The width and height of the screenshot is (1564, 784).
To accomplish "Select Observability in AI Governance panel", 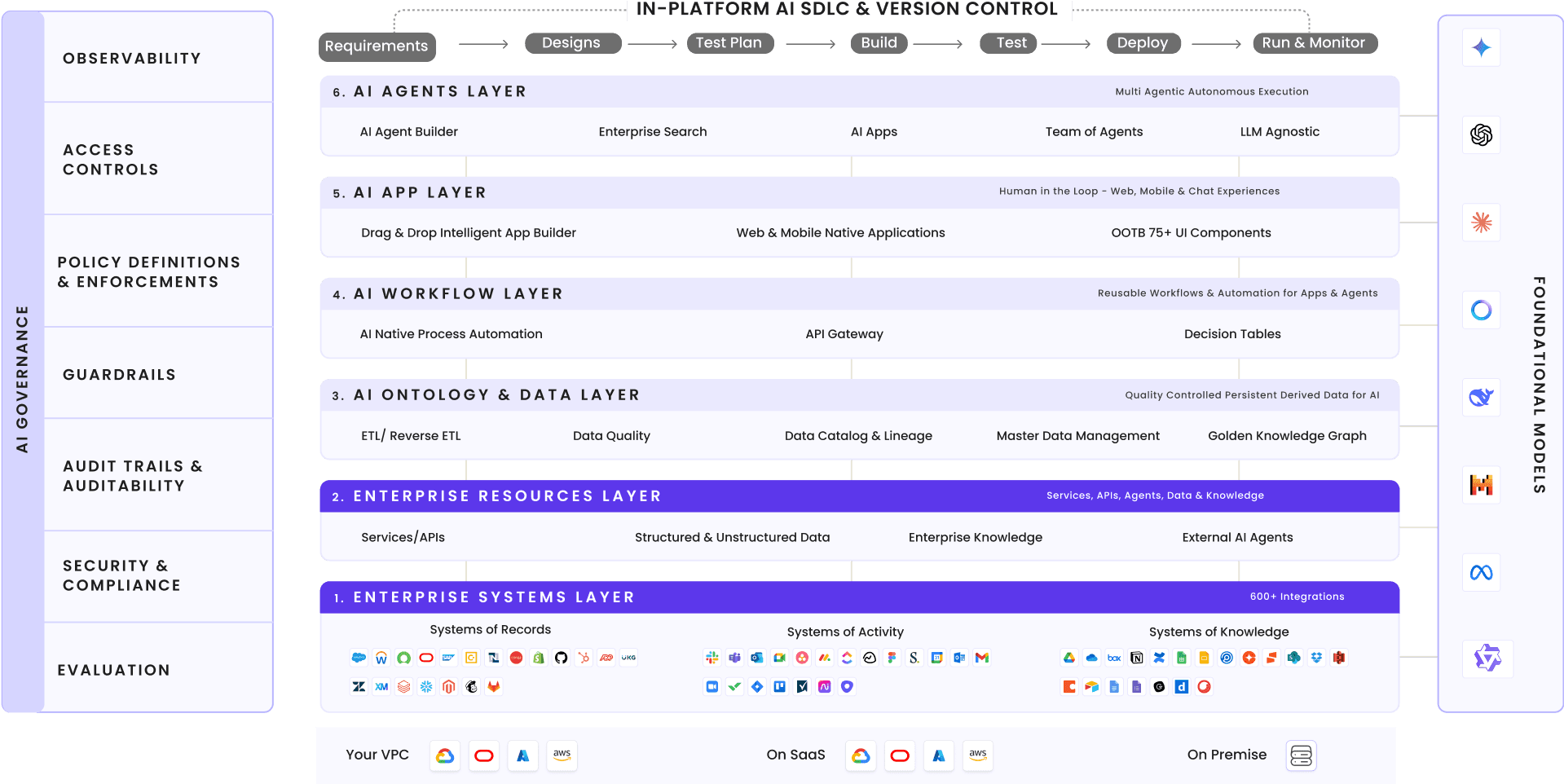I will (x=132, y=59).
